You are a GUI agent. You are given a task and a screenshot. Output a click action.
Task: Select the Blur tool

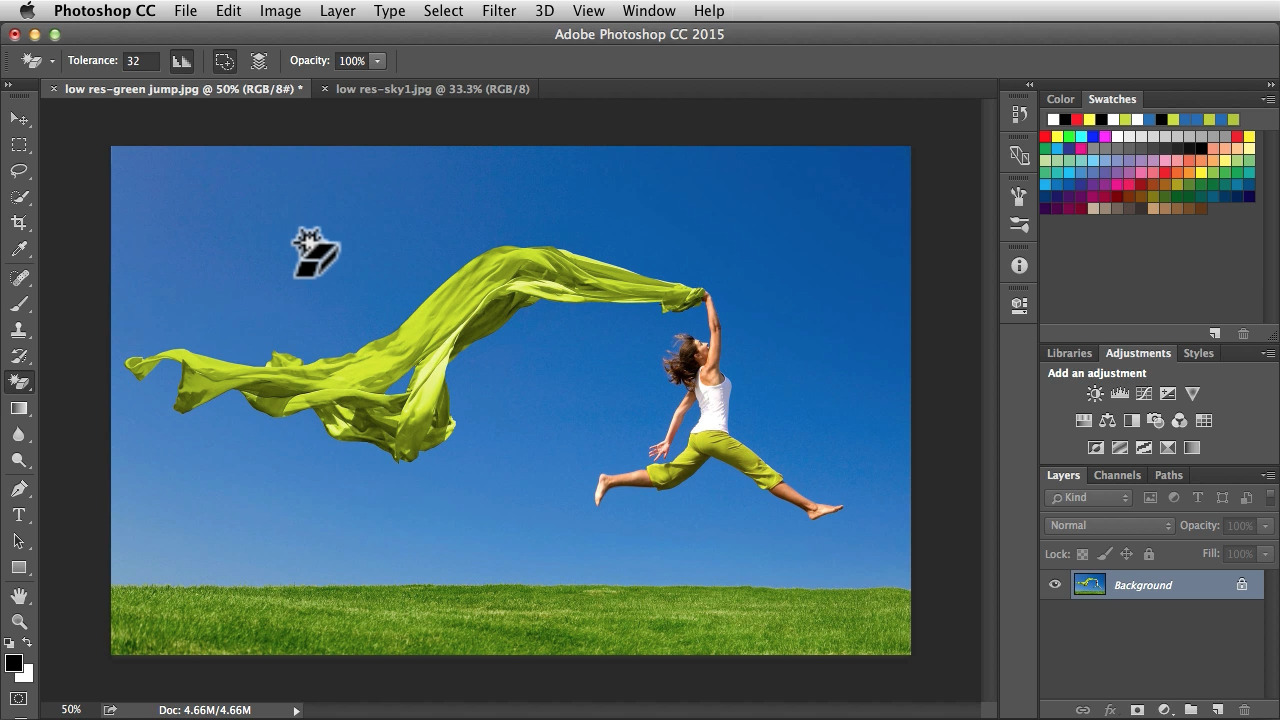pos(19,434)
